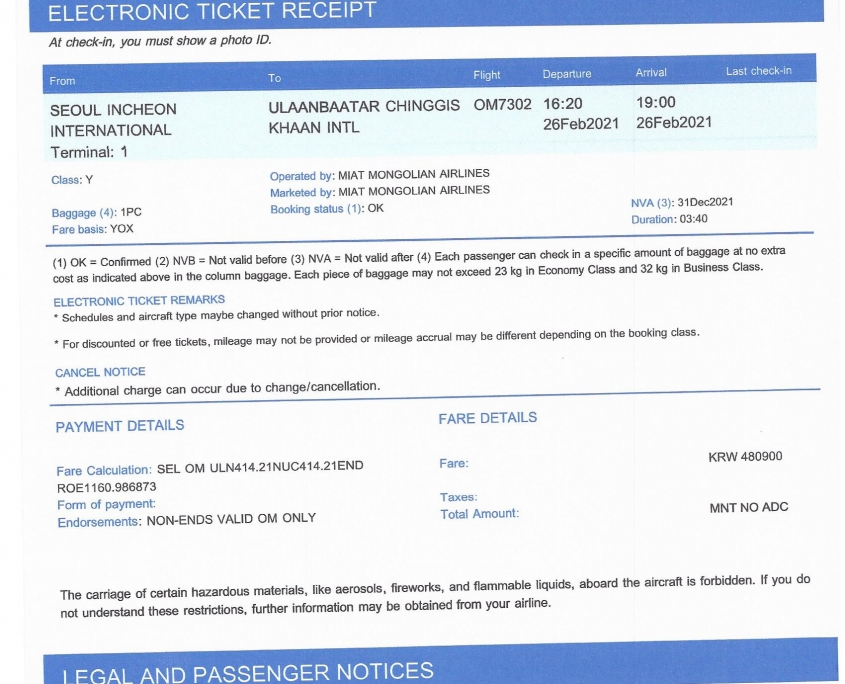Click the Fare basis: YOX field
Image resolution: width=845 pixels, height=684 pixels.
click(x=93, y=229)
